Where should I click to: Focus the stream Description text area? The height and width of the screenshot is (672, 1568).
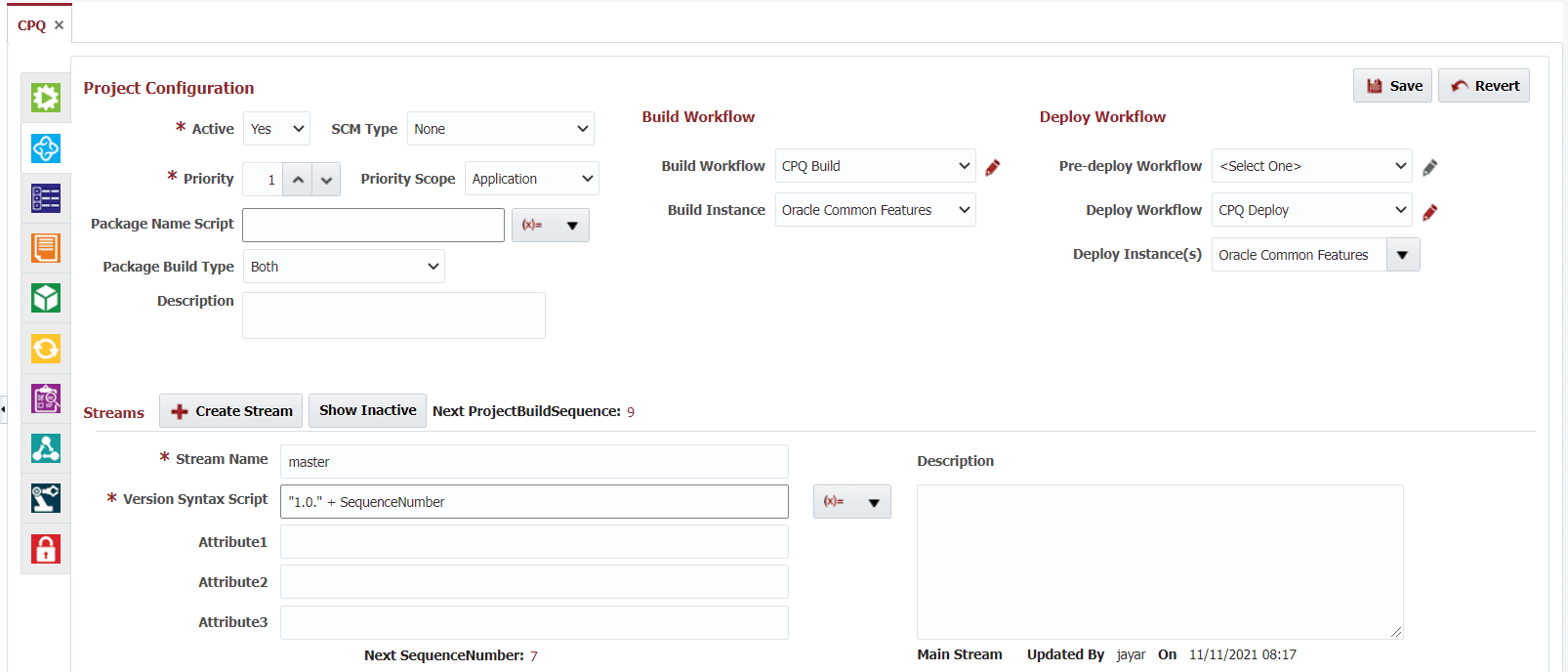click(x=1160, y=562)
